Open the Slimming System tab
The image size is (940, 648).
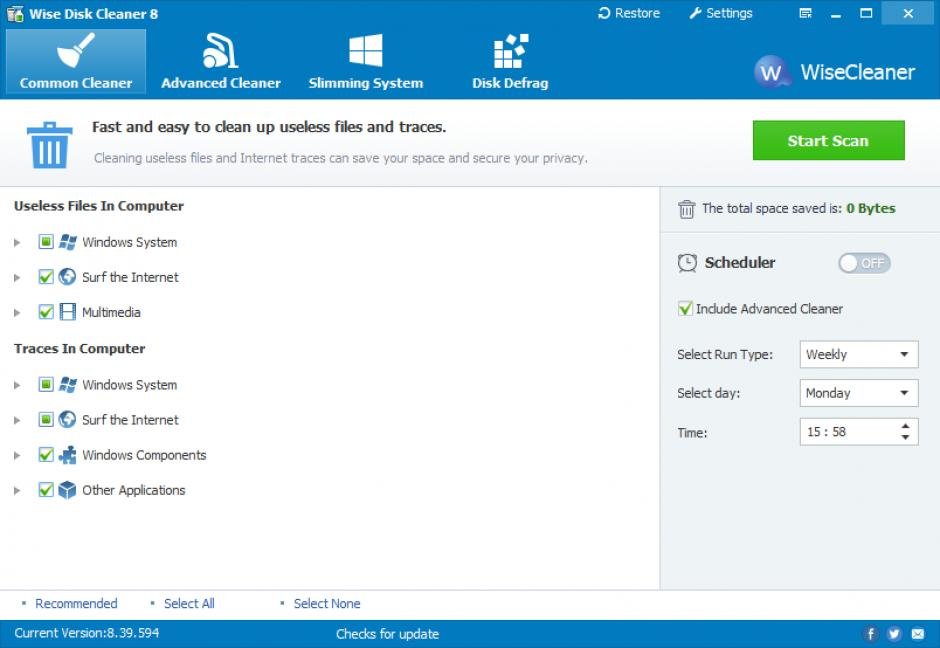click(366, 61)
